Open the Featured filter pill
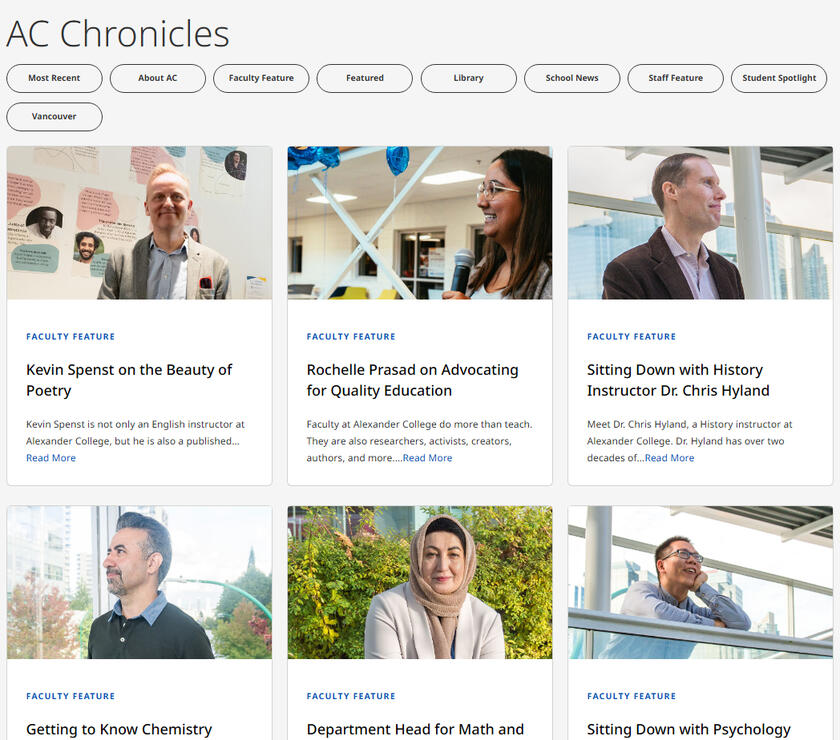The image size is (840, 740). (365, 78)
